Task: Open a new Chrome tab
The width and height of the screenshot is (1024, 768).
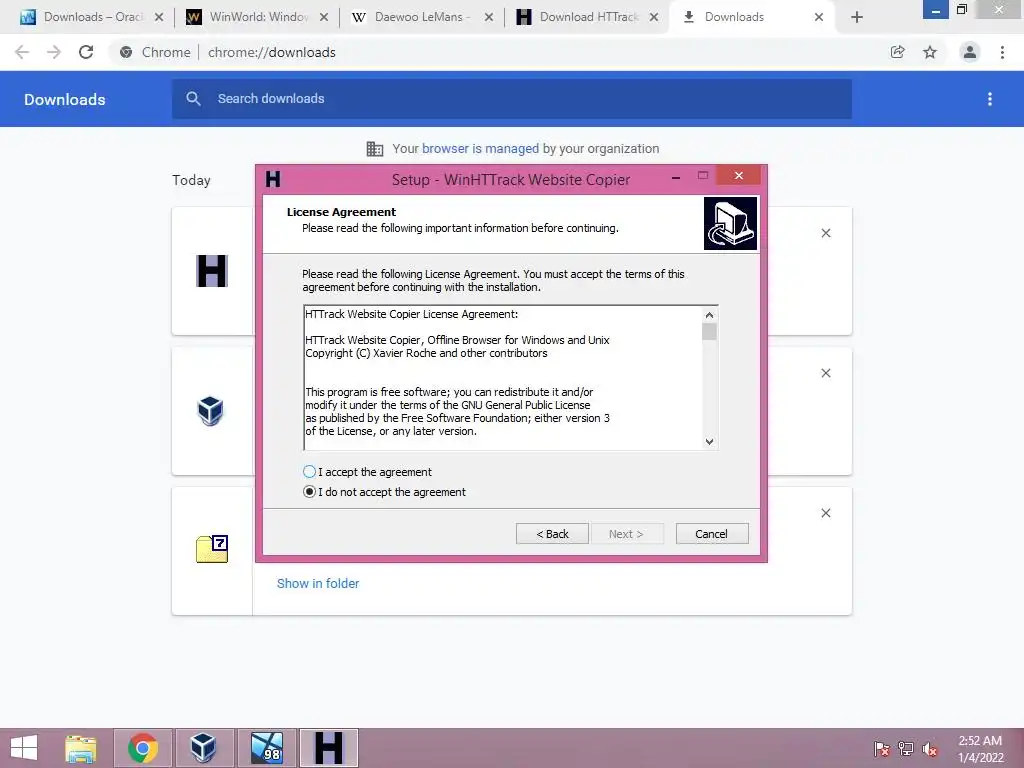Action: (857, 18)
